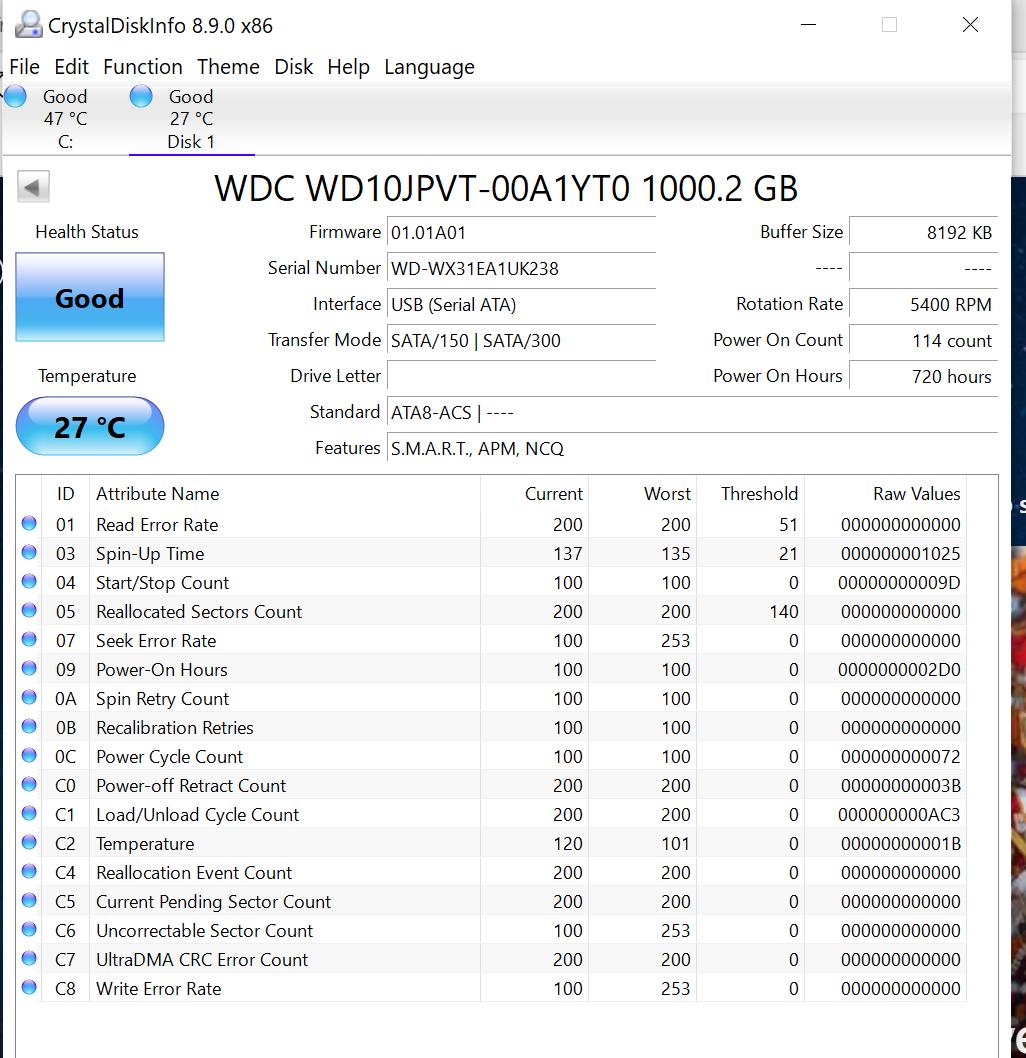Click status orb for Uncorrectable Sector Count row
The height and width of the screenshot is (1058, 1026).
click(29, 930)
